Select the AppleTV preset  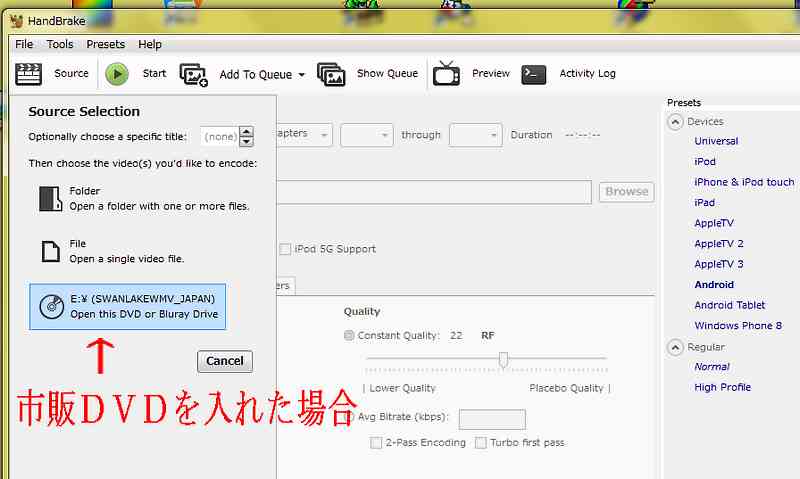(x=714, y=223)
